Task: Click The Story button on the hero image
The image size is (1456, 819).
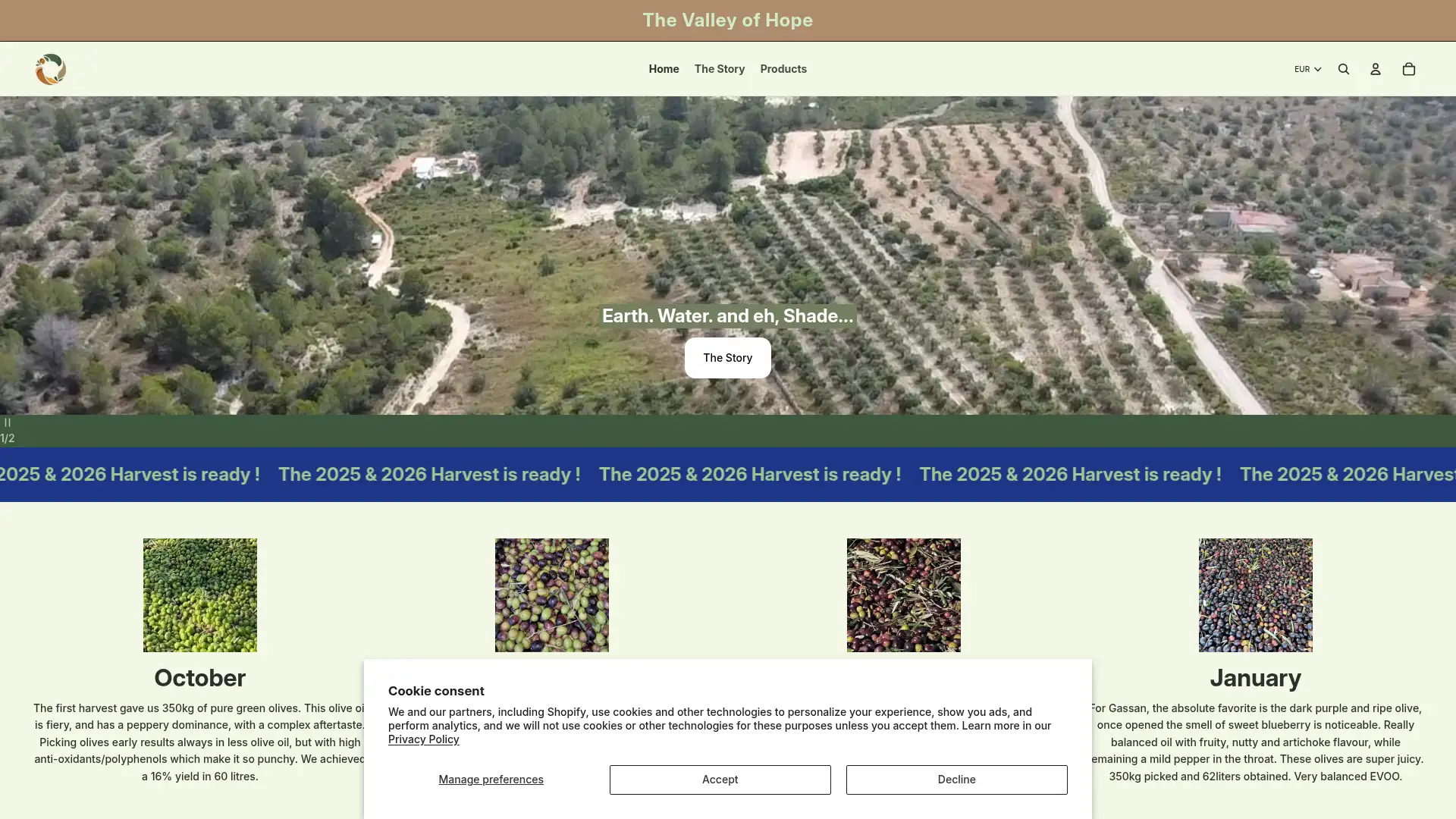Action: coord(727,357)
